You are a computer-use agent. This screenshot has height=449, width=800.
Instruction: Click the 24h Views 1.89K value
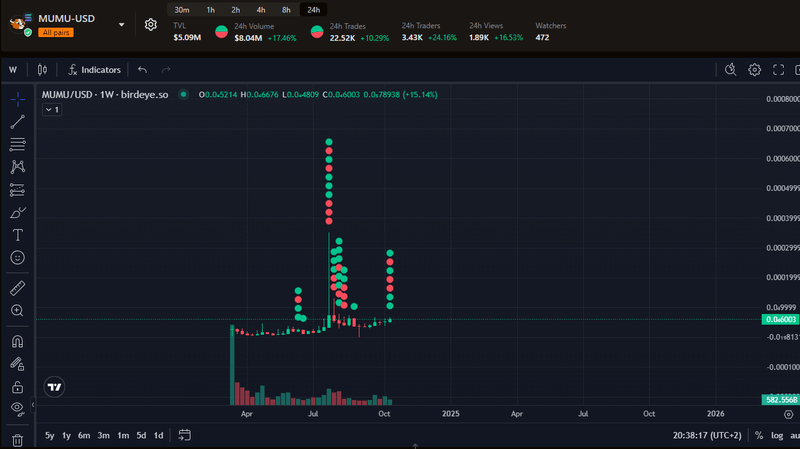(479, 38)
